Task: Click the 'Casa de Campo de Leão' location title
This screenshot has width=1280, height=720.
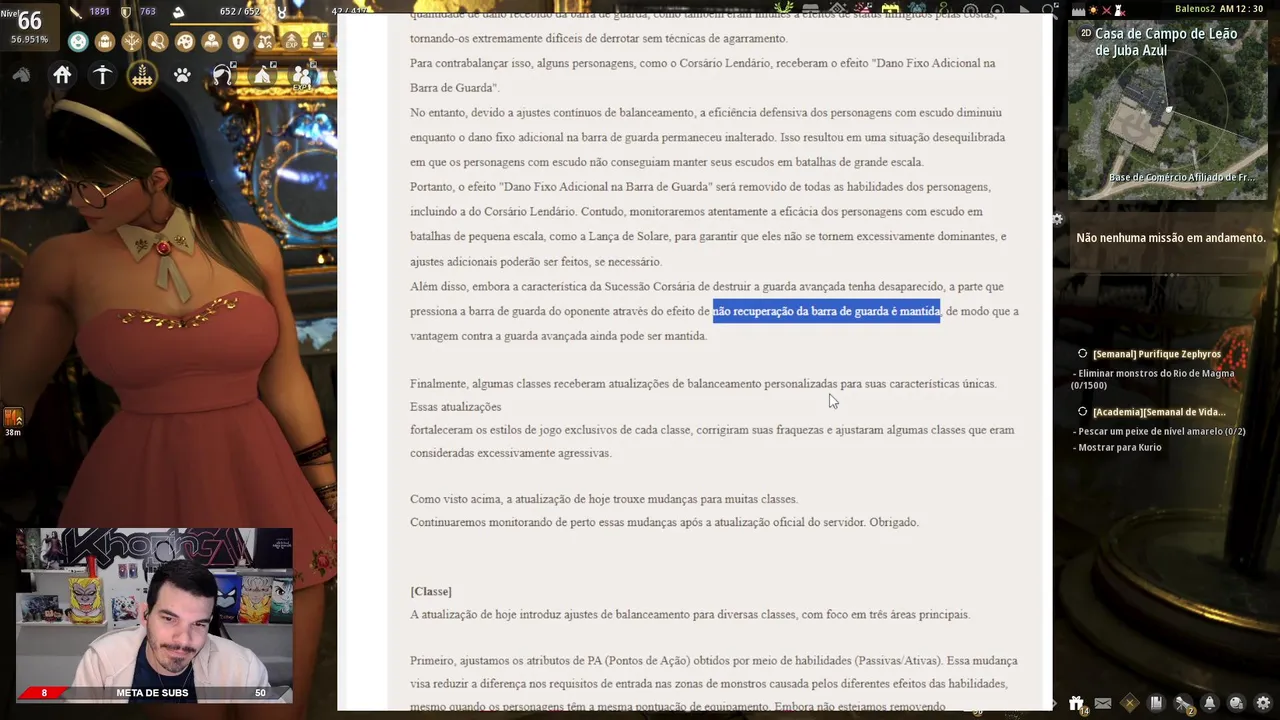Action: (1166, 42)
